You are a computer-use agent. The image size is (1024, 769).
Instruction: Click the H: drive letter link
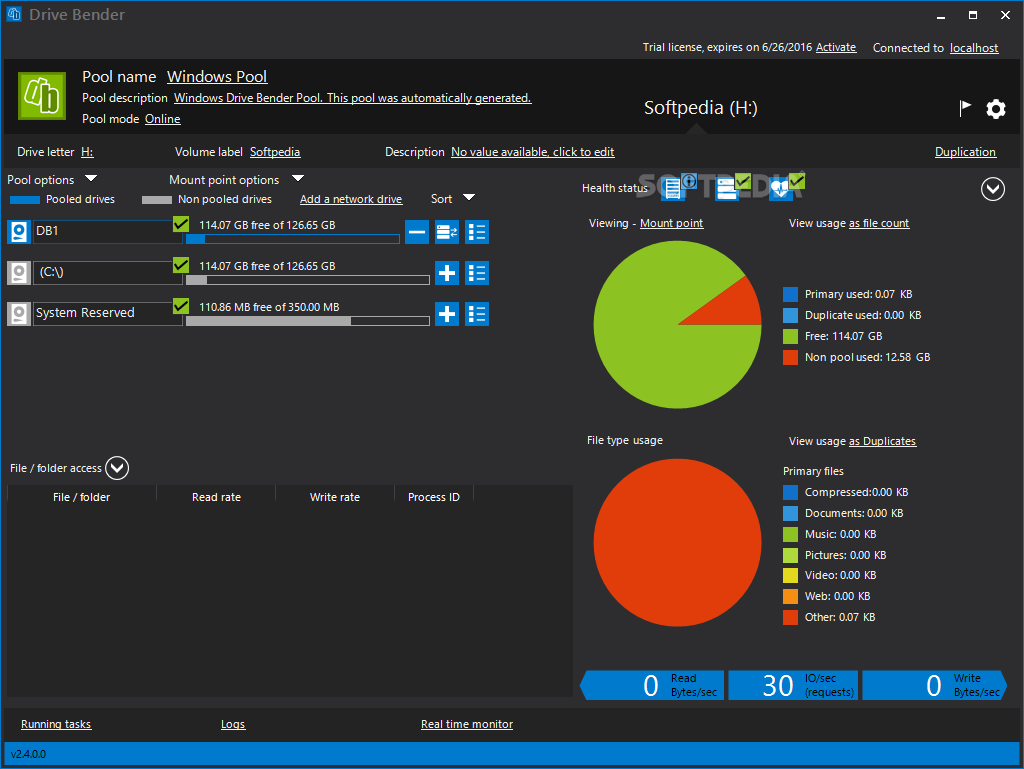87,151
